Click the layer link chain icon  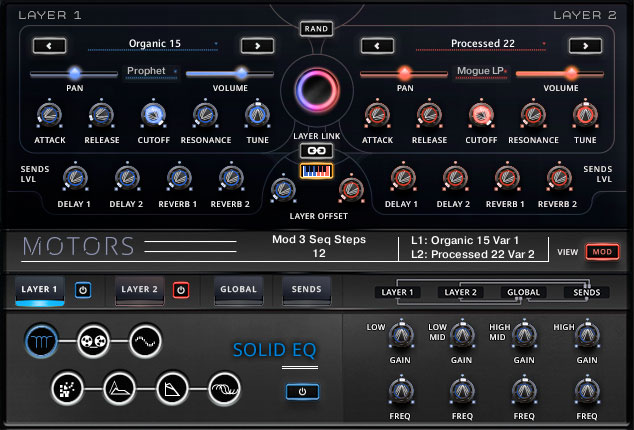point(316,150)
